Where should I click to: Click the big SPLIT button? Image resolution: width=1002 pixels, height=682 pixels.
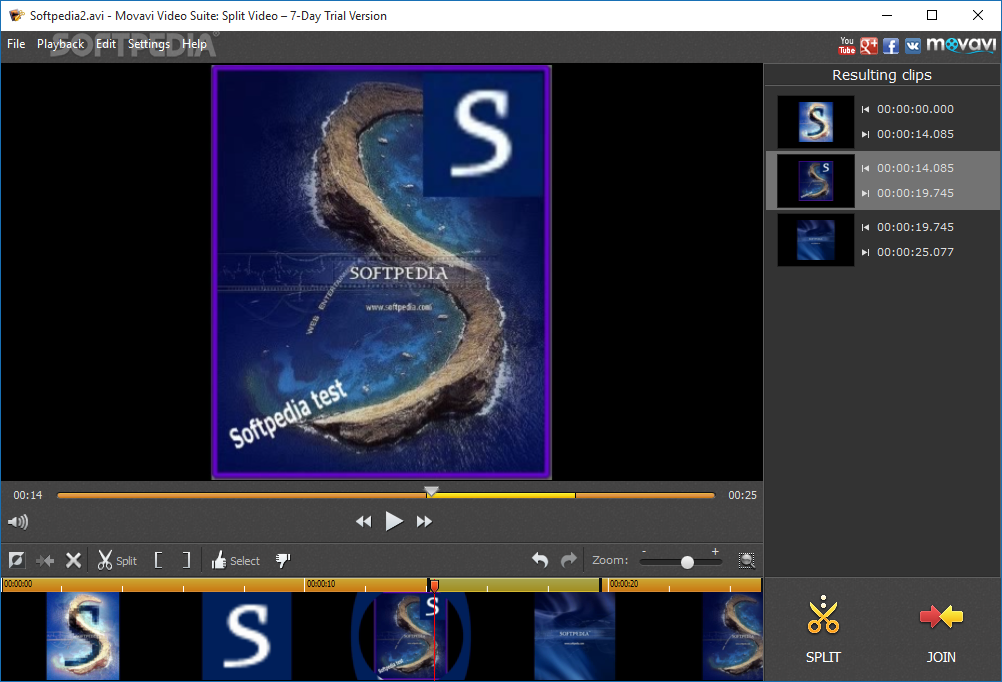click(x=823, y=629)
